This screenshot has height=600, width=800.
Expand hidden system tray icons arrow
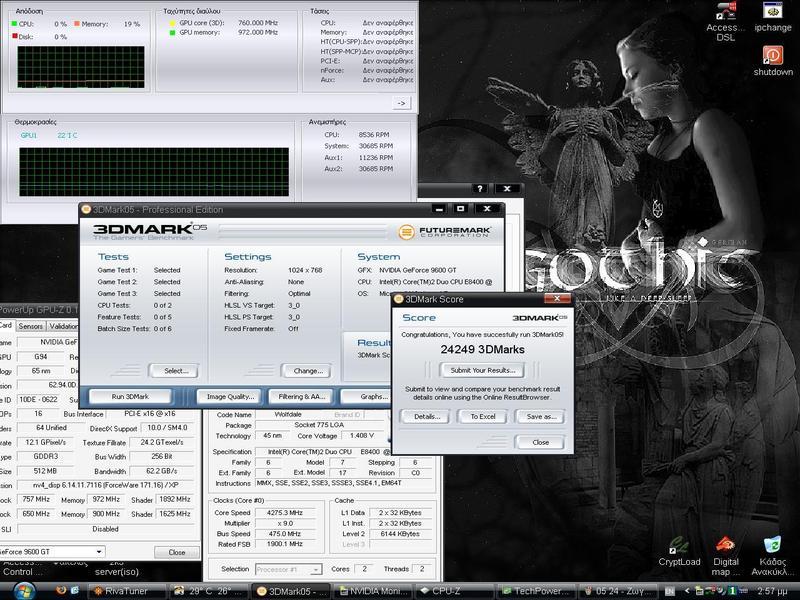point(687,591)
